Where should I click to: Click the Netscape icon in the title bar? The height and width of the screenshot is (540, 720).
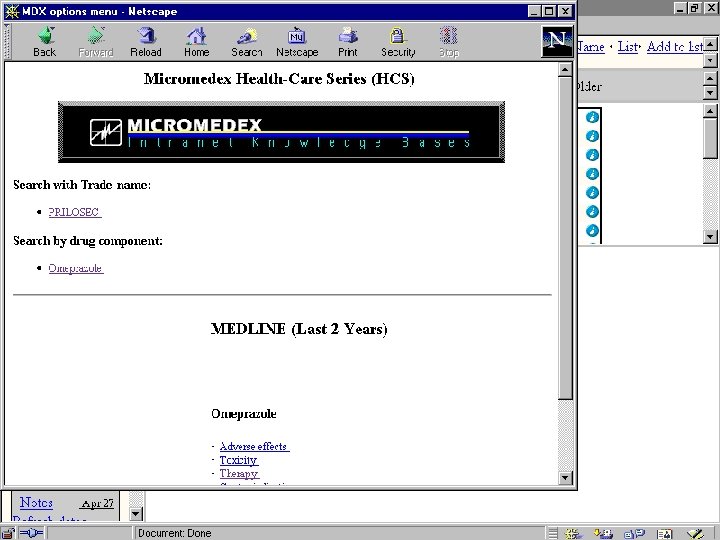pyautogui.click(x=12, y=11)
